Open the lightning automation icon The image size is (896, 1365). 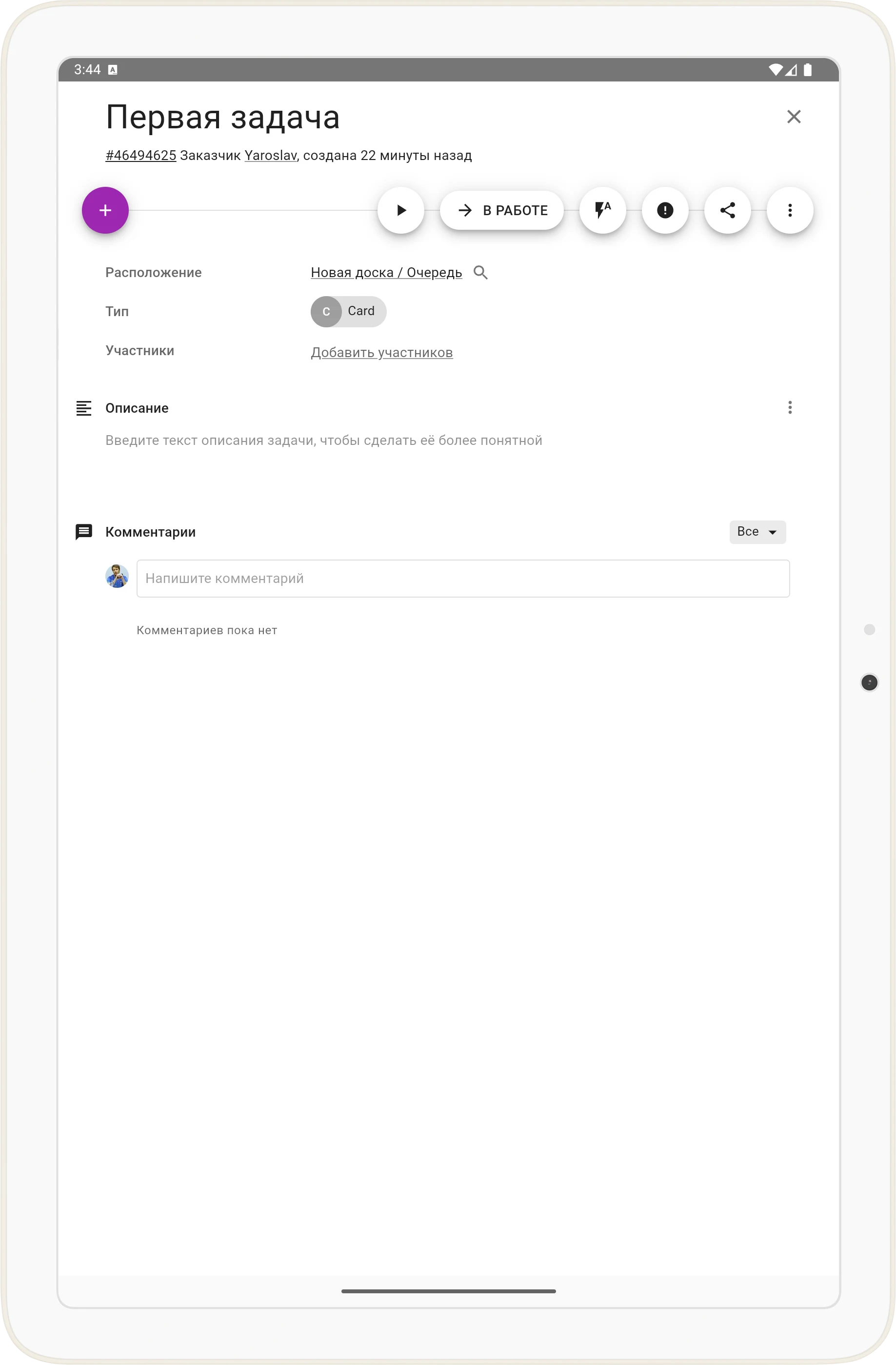click(602, 210)
